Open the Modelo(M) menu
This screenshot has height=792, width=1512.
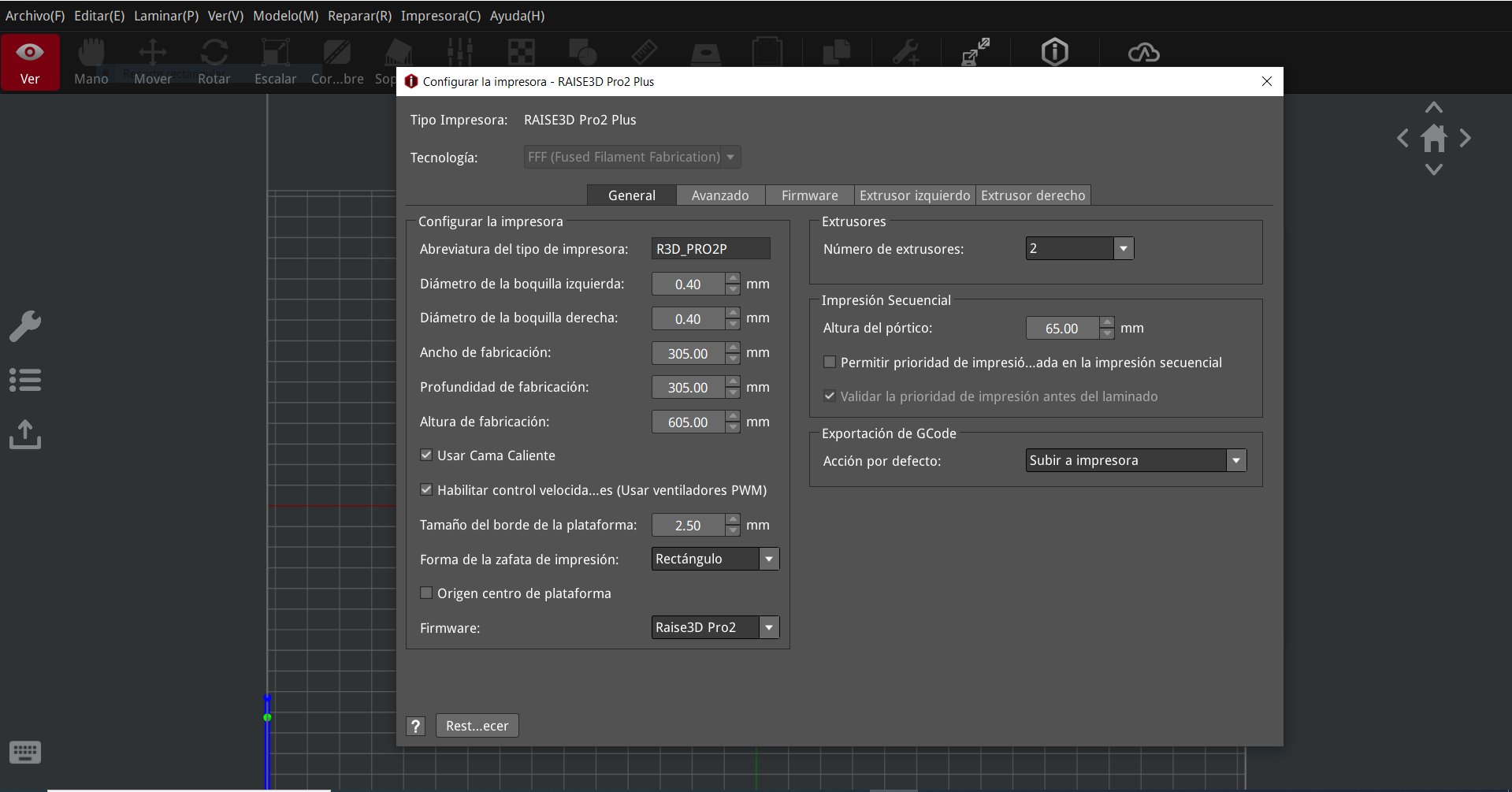coord(285,16)
